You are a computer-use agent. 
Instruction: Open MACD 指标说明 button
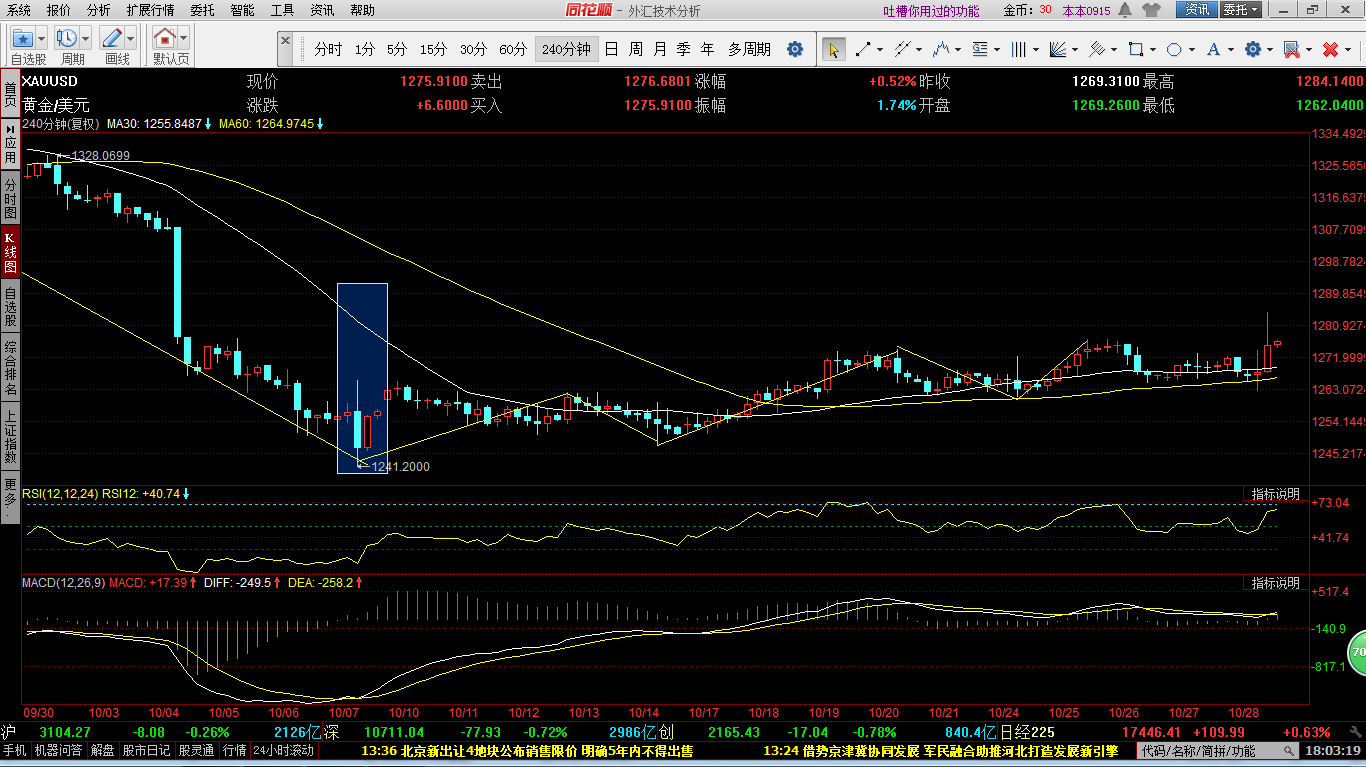(1276, 583)
